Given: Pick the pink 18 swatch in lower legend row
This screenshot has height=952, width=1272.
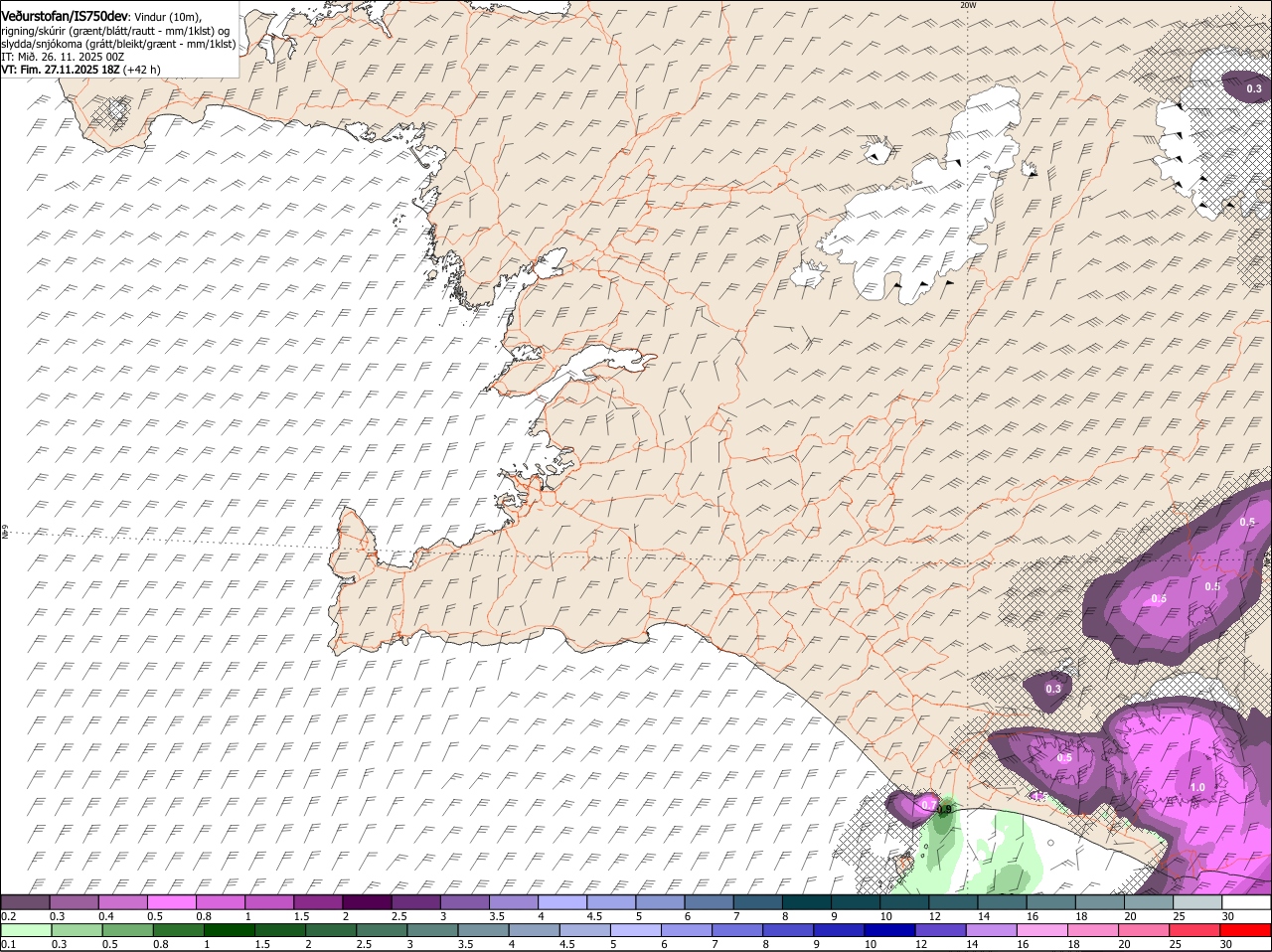Looking at the screenshot, I should point(1093,930).
